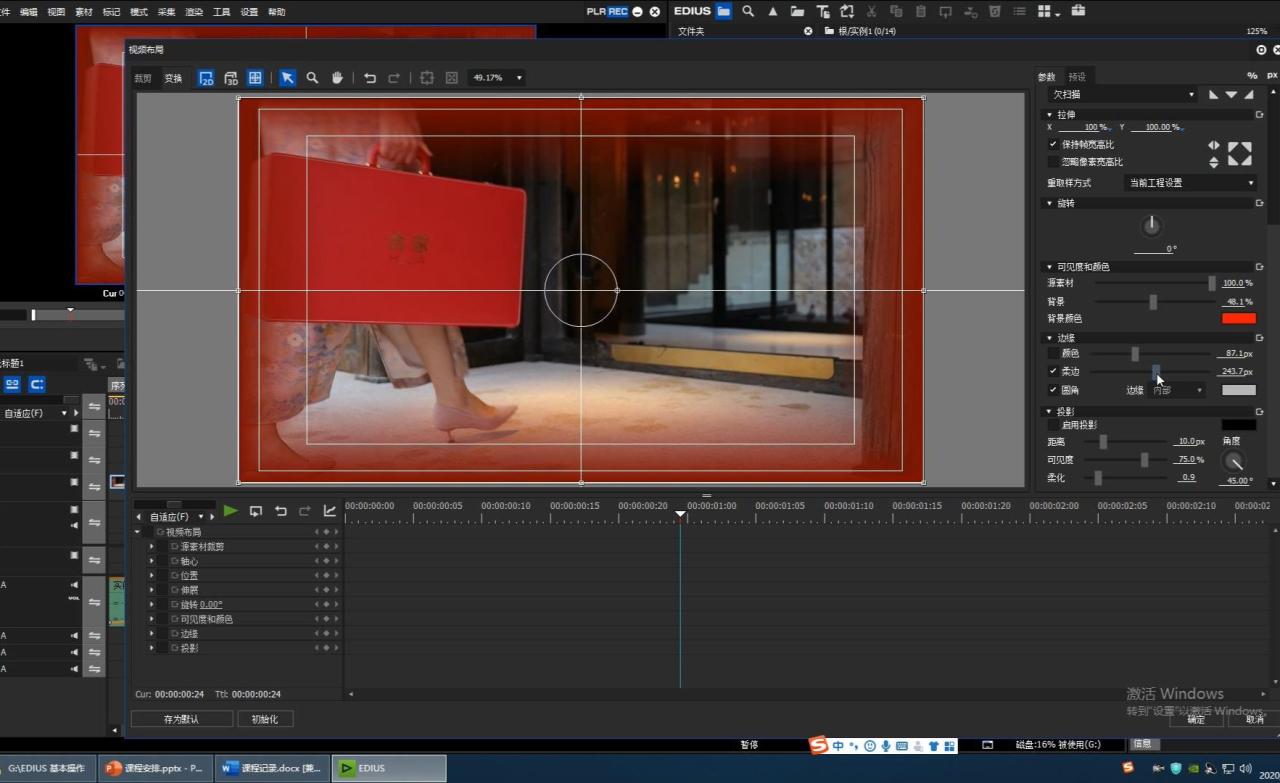Screen dimensions: 1280x783
Task: Activate the hand pan tool
Action: click(x=337, y=78)
